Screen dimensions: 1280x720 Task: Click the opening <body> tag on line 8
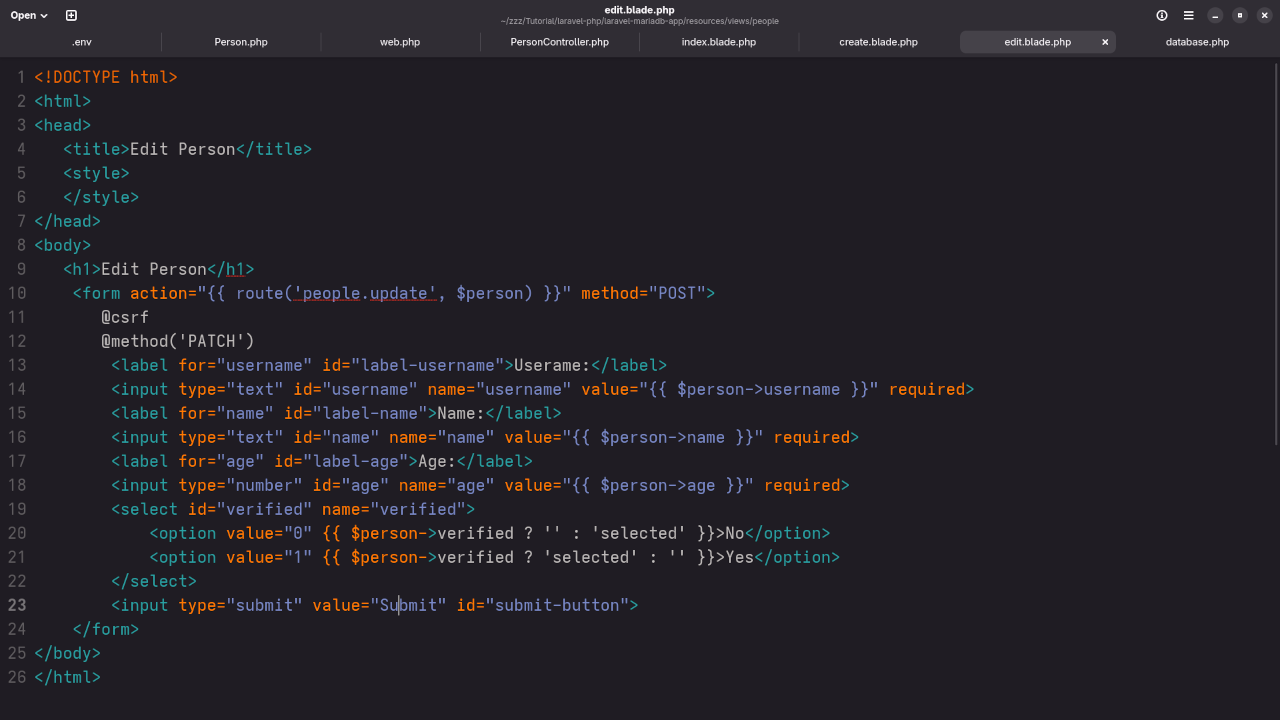coord(62,245)
